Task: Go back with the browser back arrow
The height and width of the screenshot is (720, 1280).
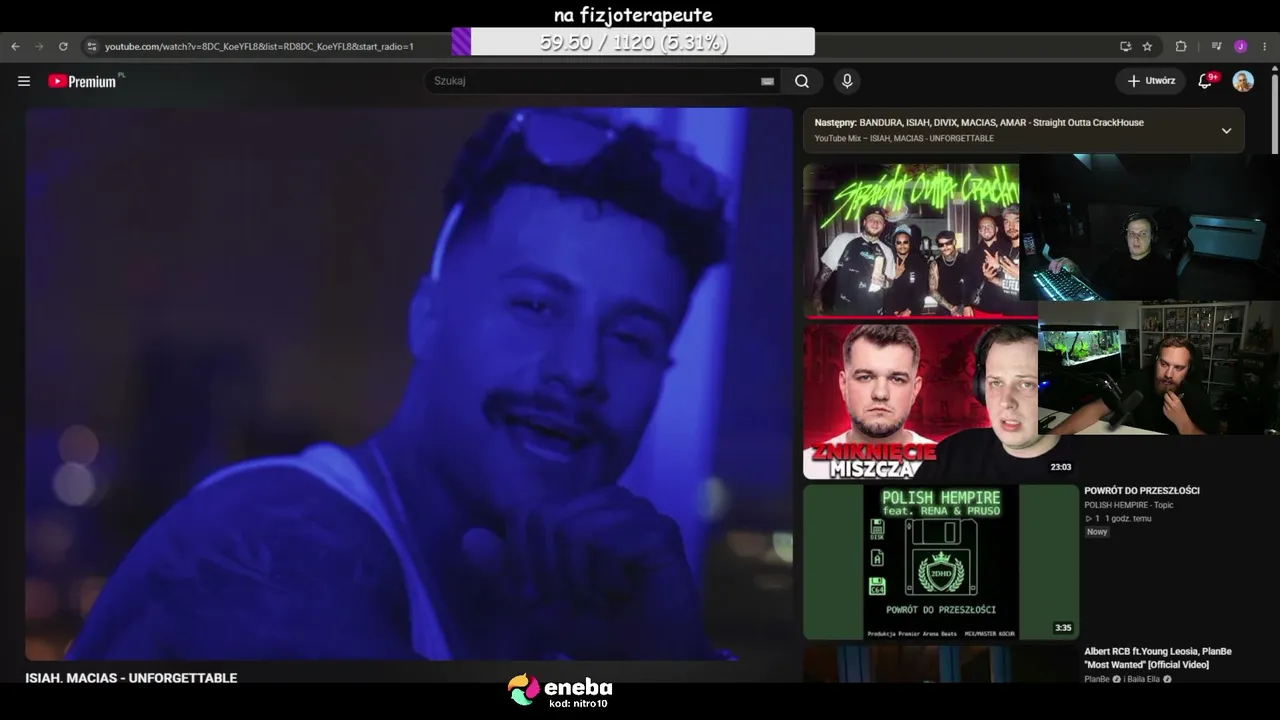Action: click(15, 46)
